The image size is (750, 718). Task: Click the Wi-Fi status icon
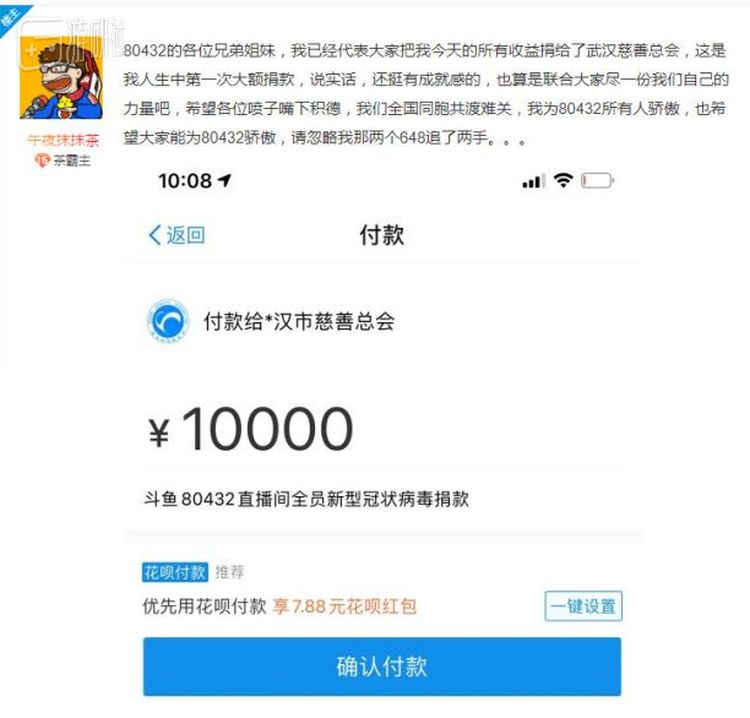563,180
